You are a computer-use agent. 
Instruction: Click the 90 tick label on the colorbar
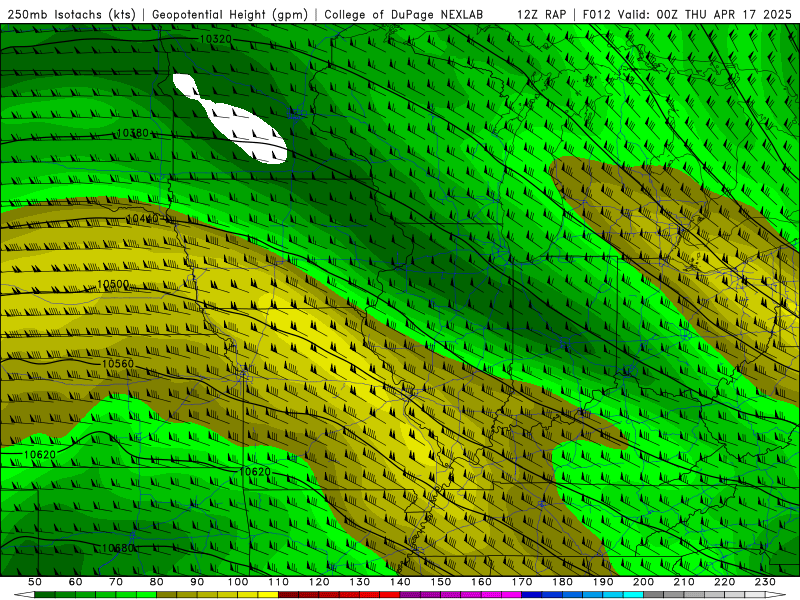pos(197,582)
